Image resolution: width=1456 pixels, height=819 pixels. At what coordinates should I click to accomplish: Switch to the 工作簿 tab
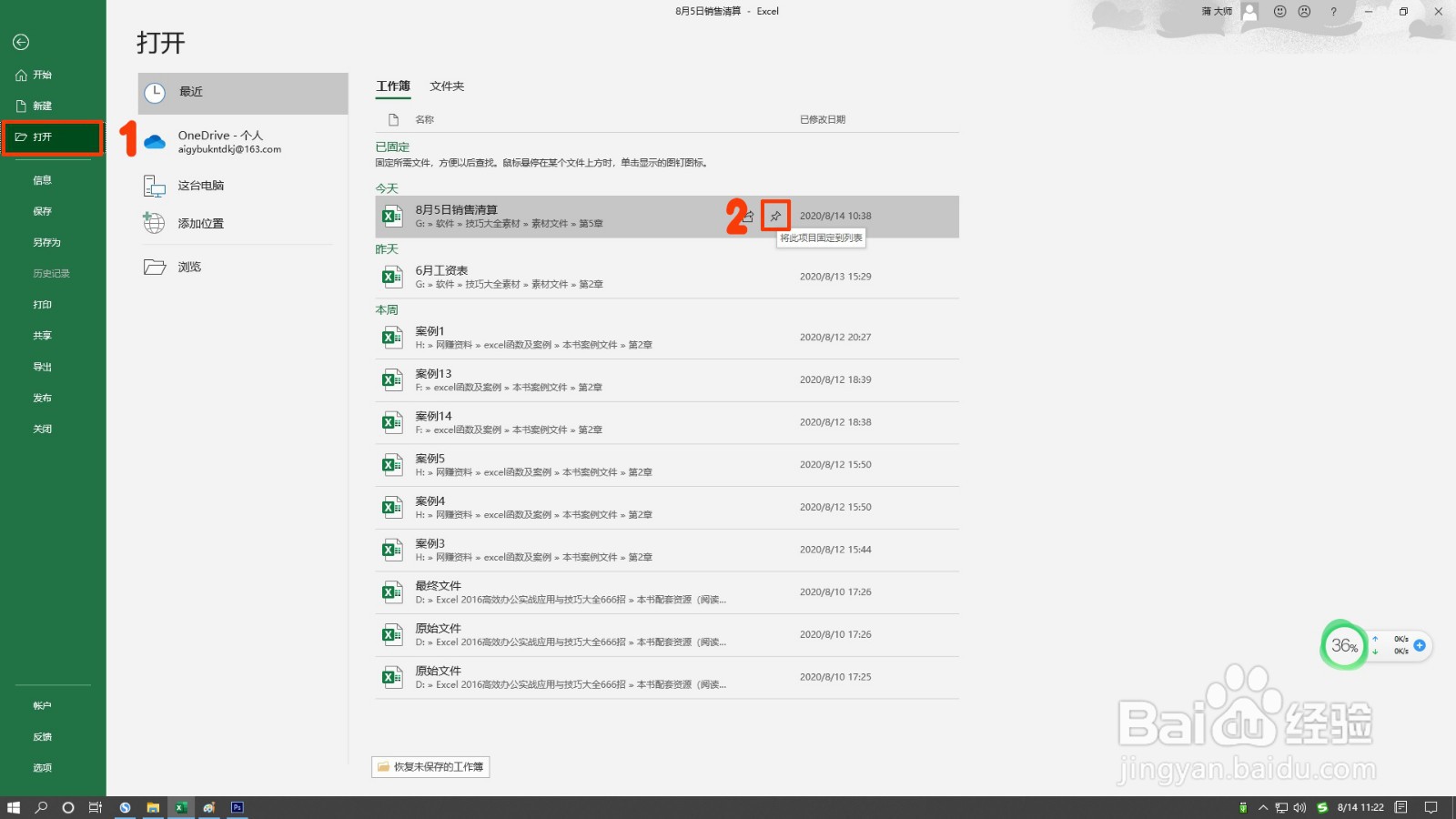click(x=393, y=86)
